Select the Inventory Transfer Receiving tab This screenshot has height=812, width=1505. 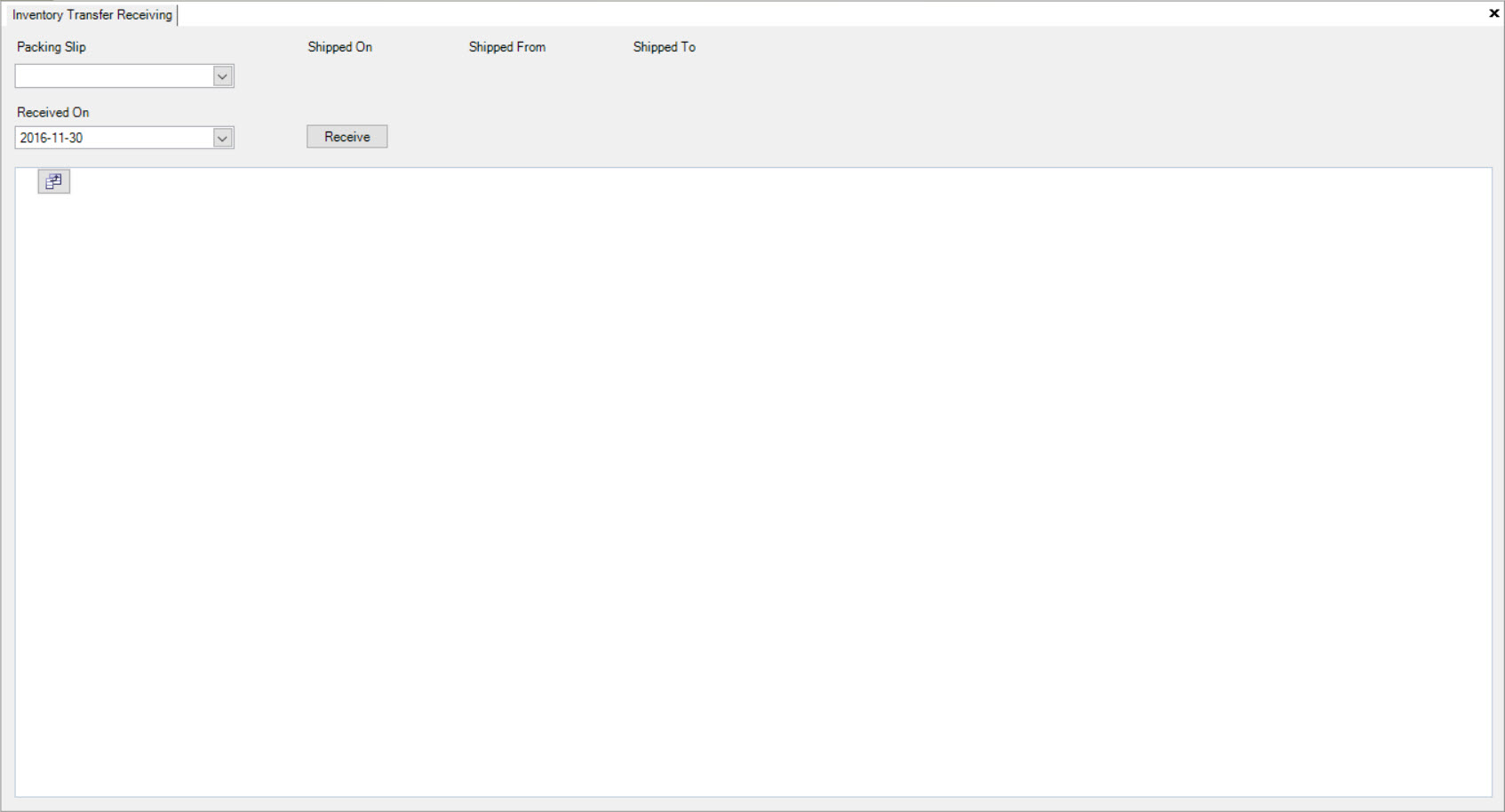tap(92, 15)
